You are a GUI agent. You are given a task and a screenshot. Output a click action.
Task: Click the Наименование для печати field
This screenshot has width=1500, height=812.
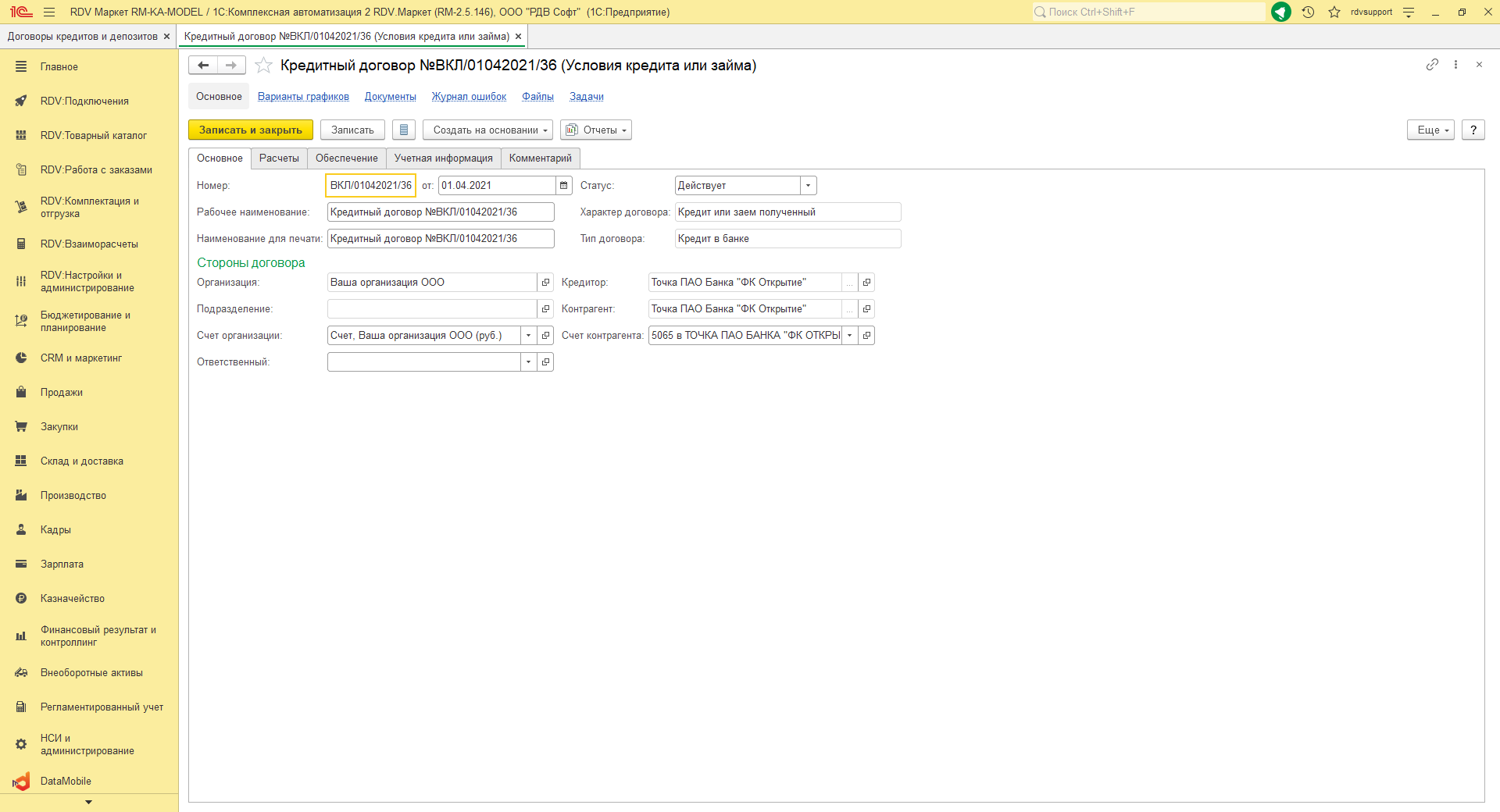tap(441, 238)
